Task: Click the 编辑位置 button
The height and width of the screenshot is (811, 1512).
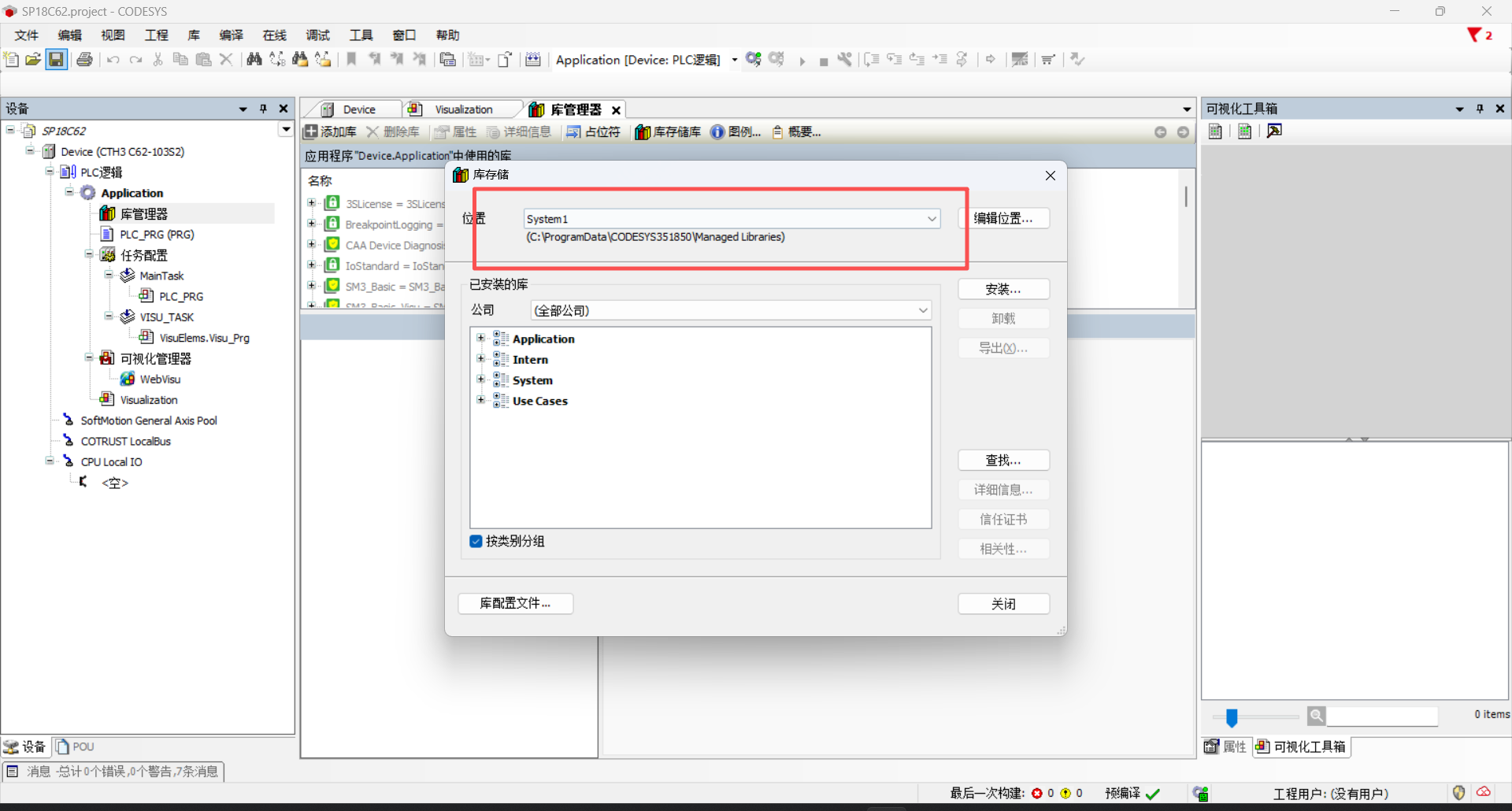Action: 1003,218
